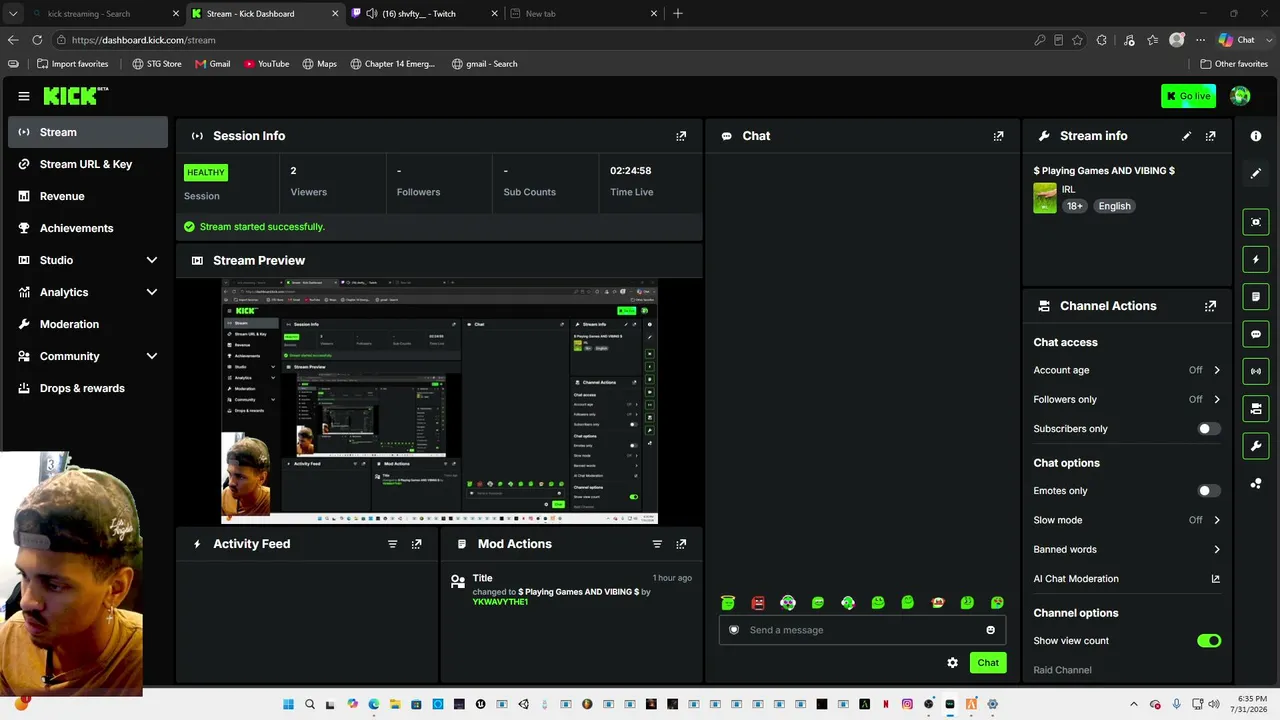Open the lightning bolt widget in right rail
1280x720 pixels.
[1256, 260]
